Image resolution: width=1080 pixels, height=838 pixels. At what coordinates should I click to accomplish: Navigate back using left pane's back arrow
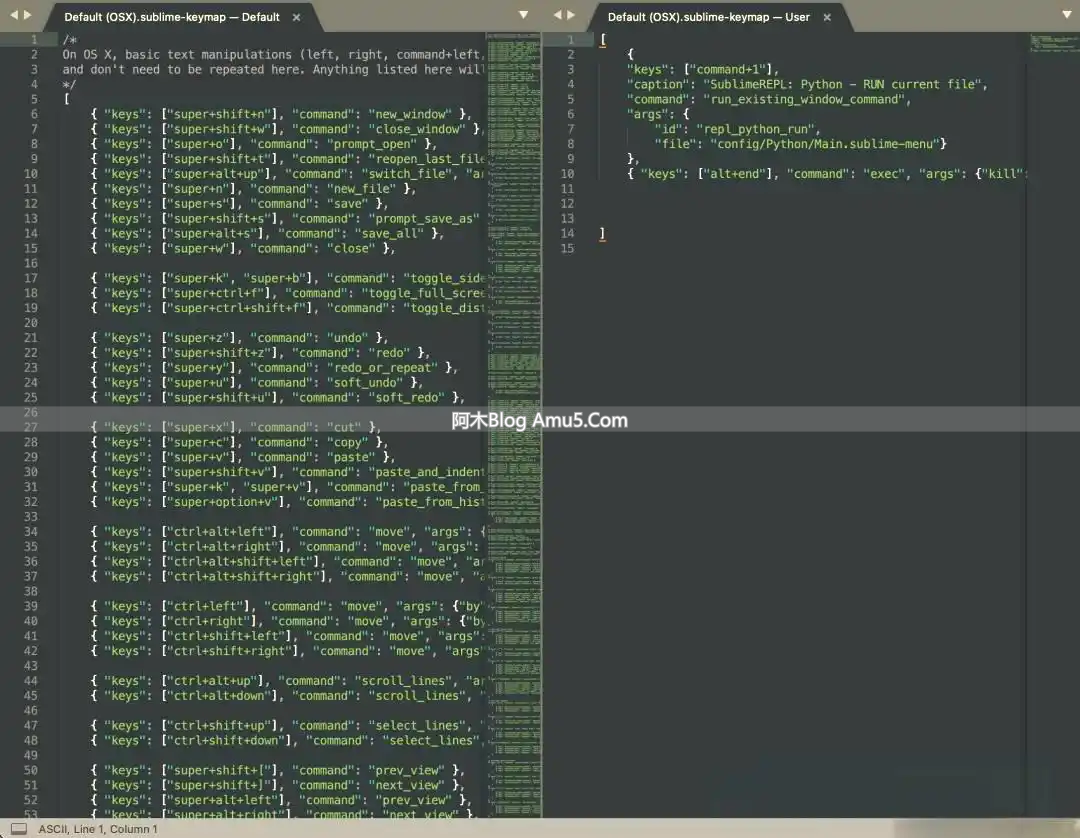click(x=14, y=16)
